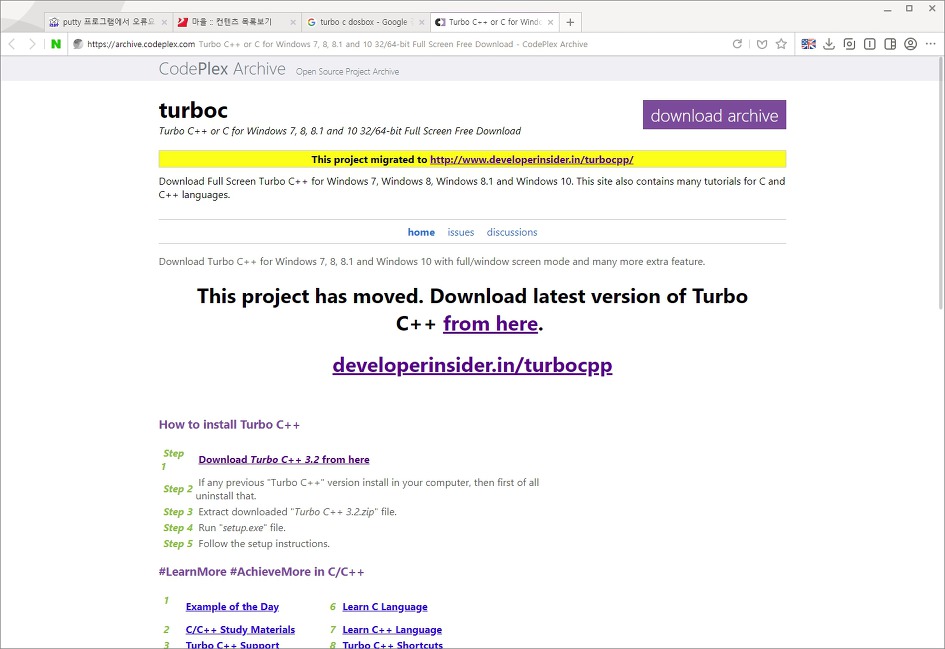Image resolution: width=945 pixels, height=649 pixels.
Task: Switch to the putty 프로그램에서 tab
Action: (107, 22)
